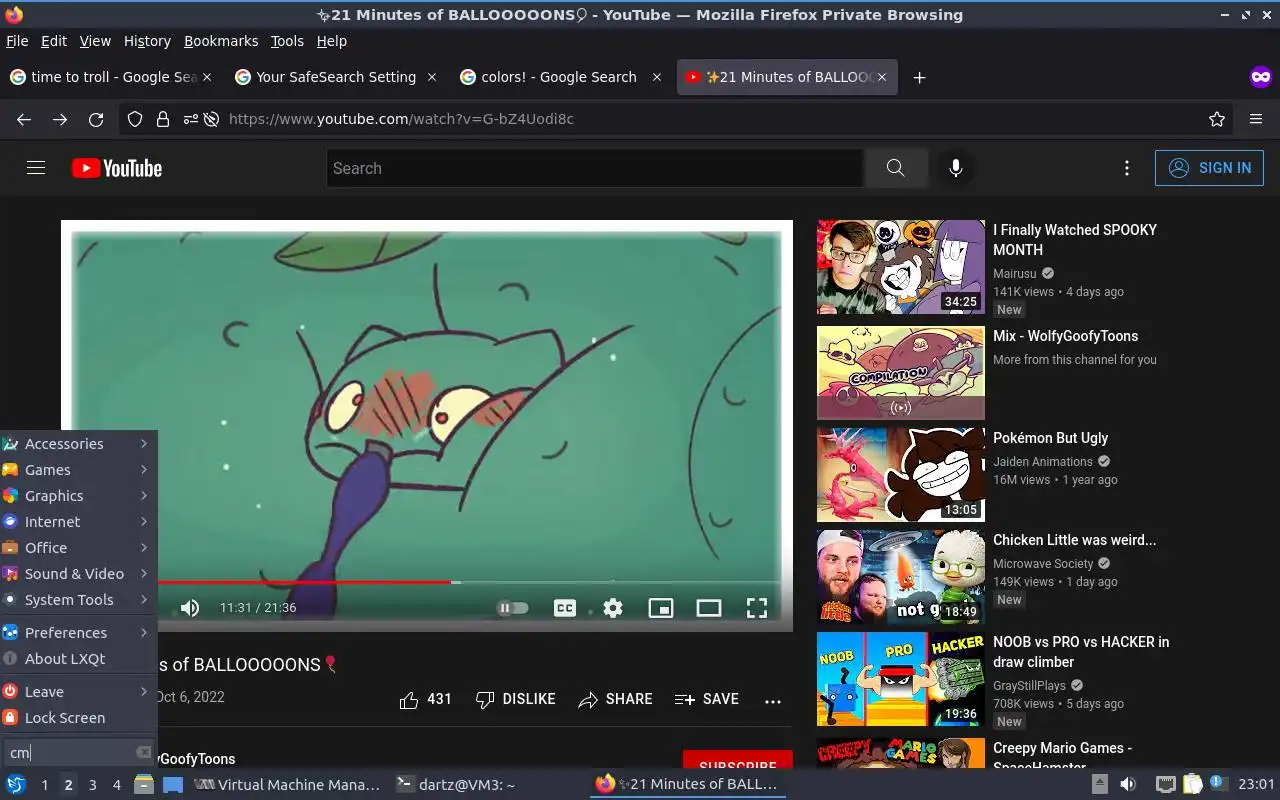Open the Firefox application menu button
This screenshot has height=800, width=1280.
(x=1256, y=119)
